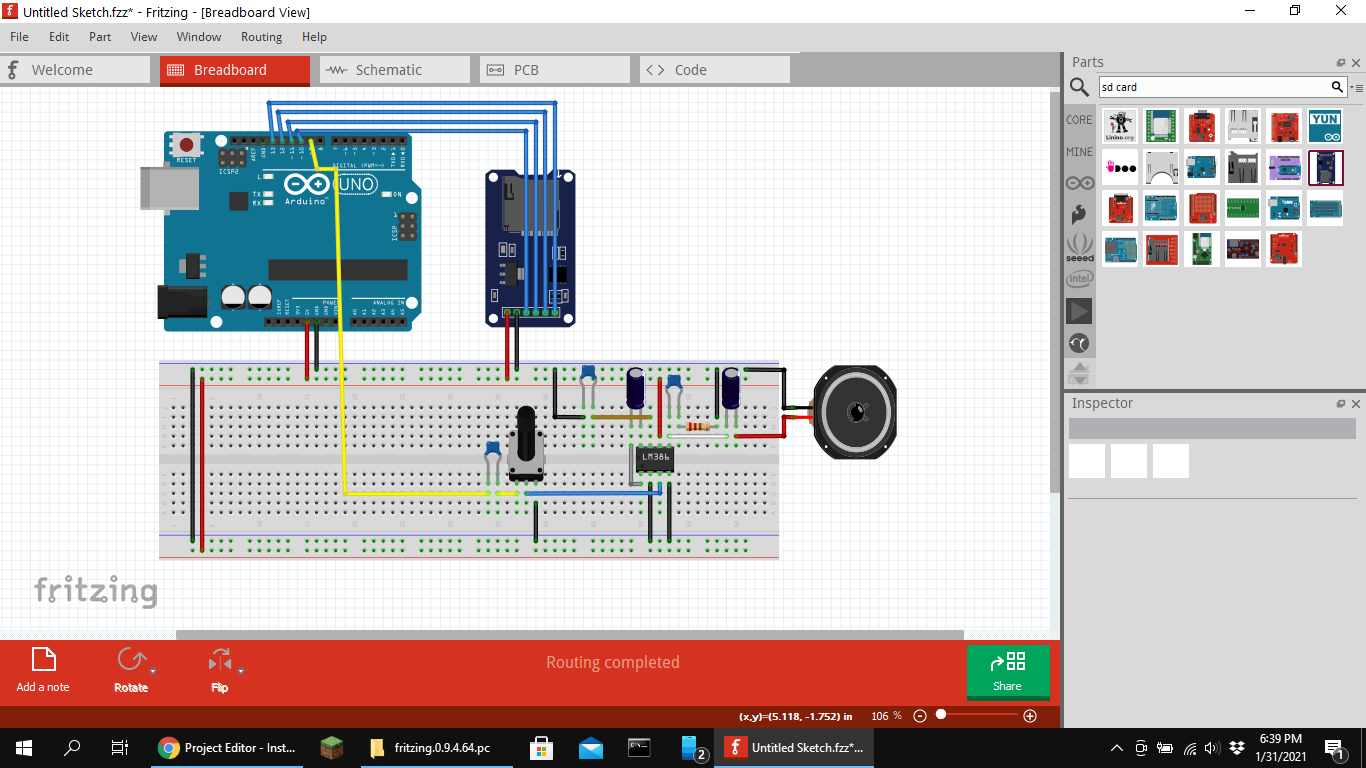Click the green Share button

click(1008, 670)
